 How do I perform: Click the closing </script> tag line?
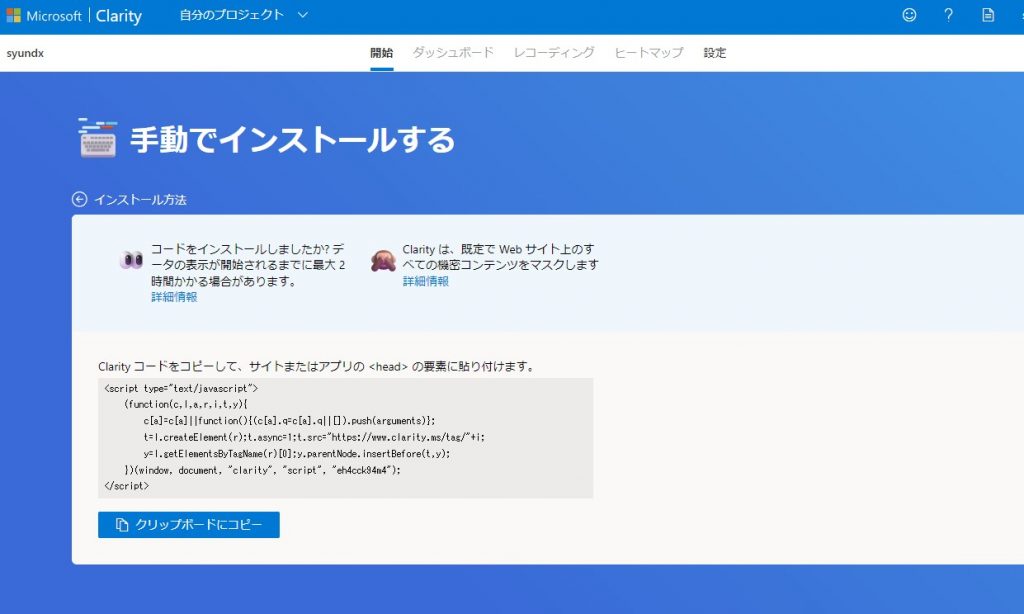coord(127,486)
